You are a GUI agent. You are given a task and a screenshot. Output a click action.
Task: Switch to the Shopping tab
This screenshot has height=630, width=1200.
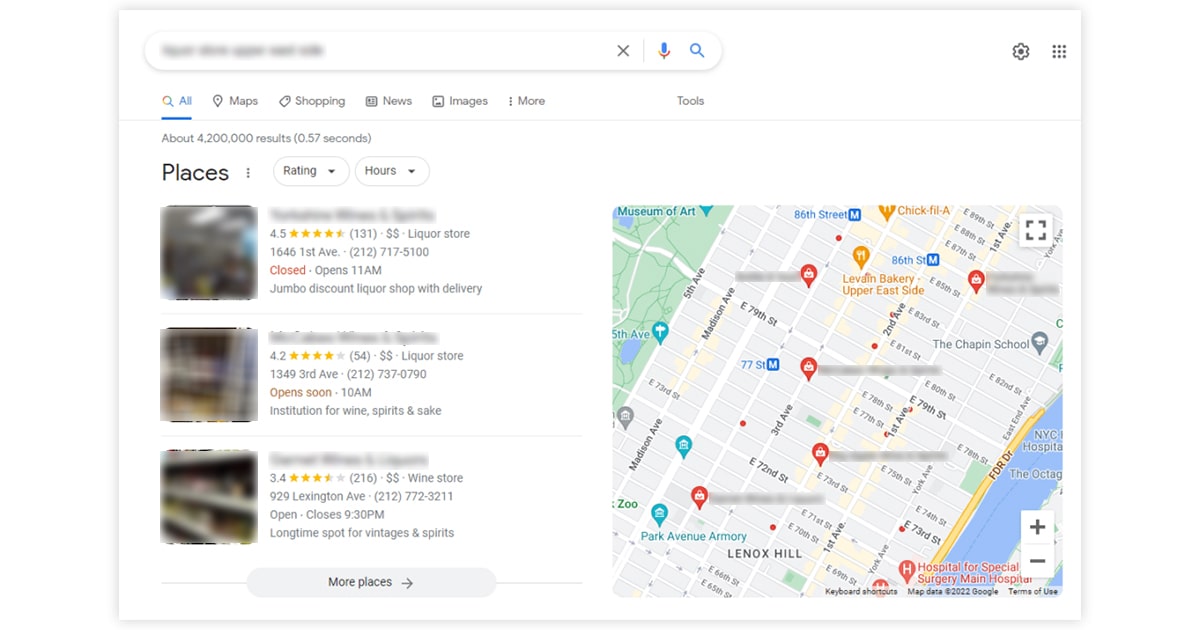coord(312,101)
